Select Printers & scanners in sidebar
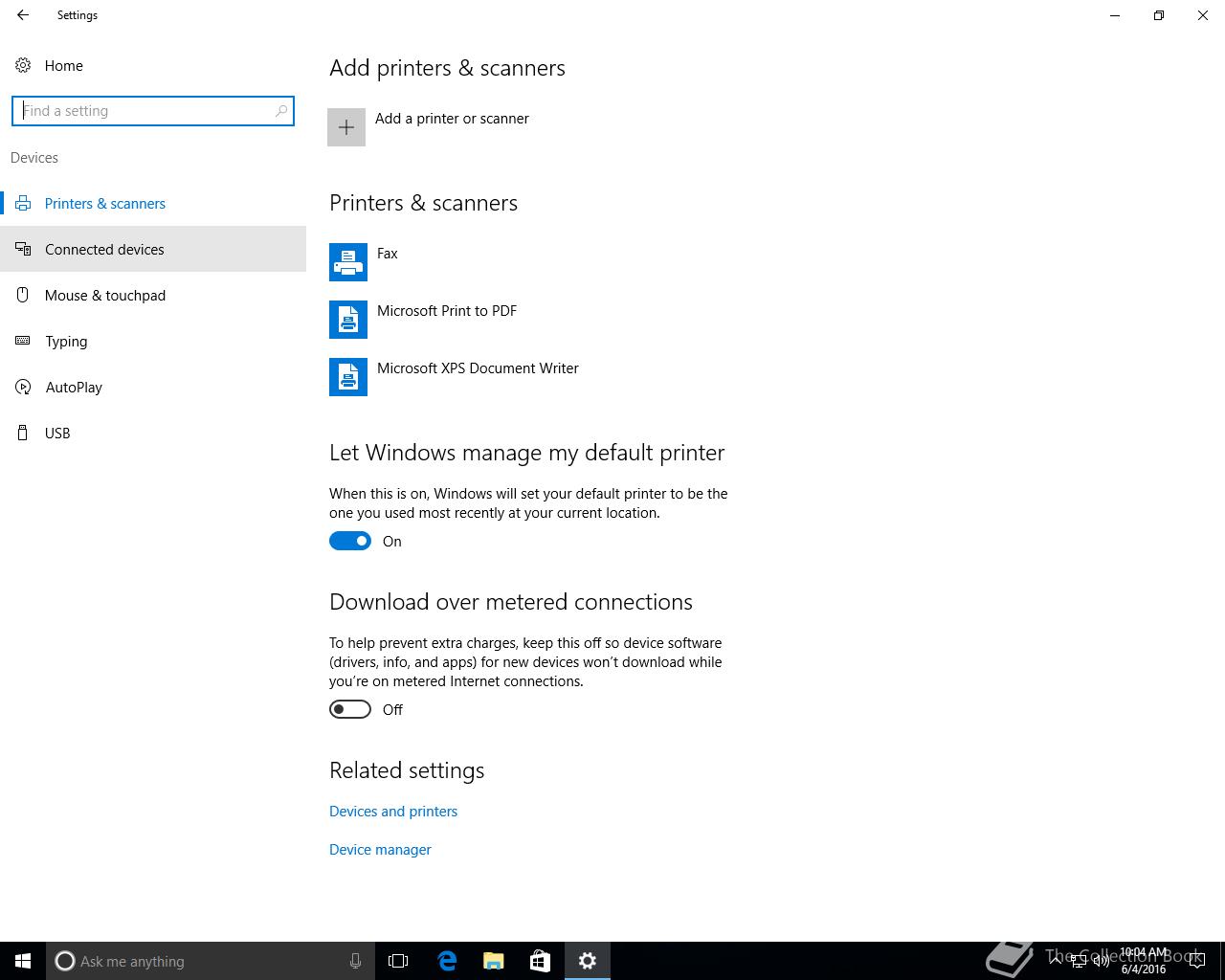The image size is (1225, 980). tap(153, 203)
